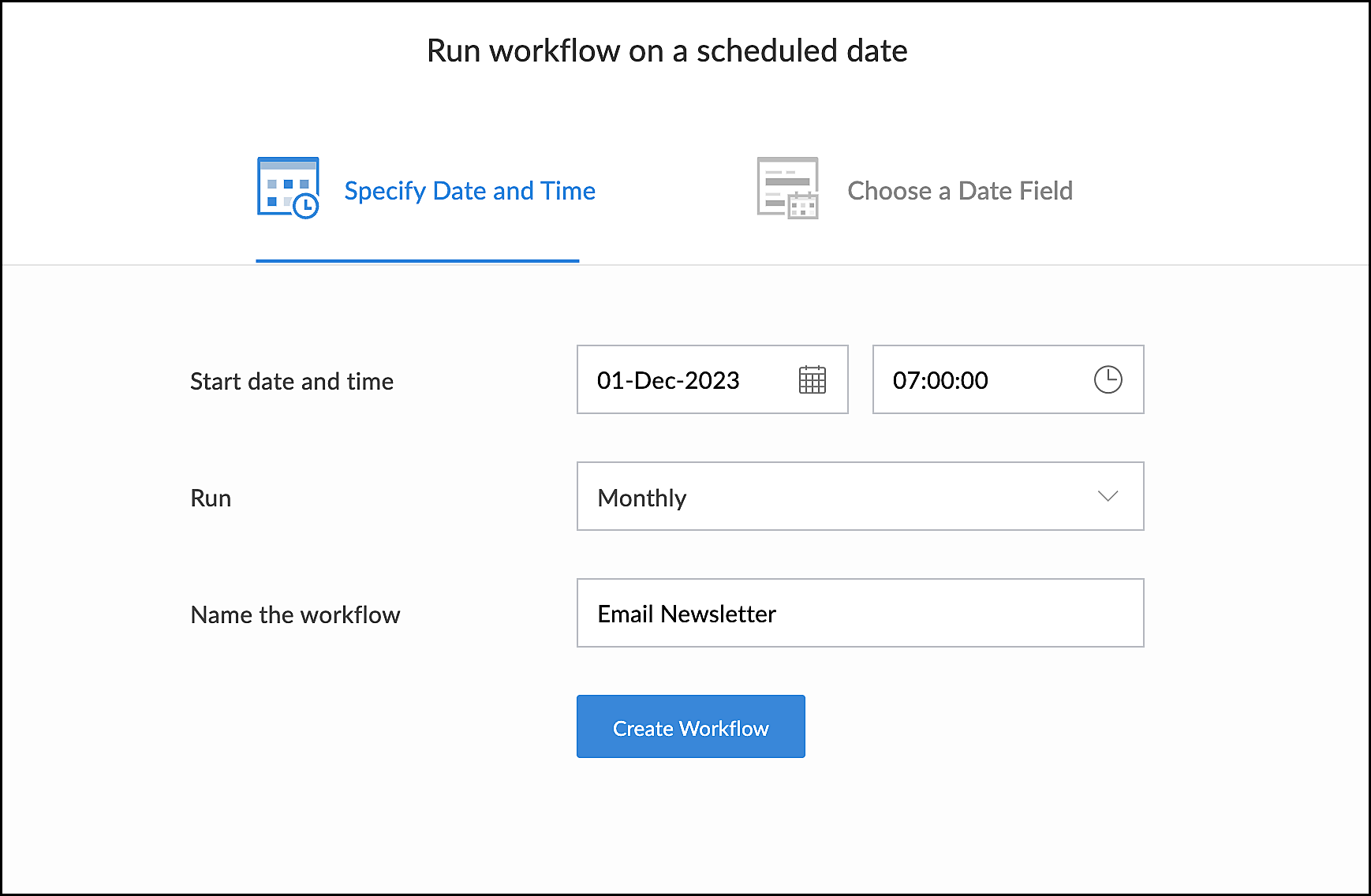
Task: Open the Choose a Date Field tab
Action: (x=959, y=191)
